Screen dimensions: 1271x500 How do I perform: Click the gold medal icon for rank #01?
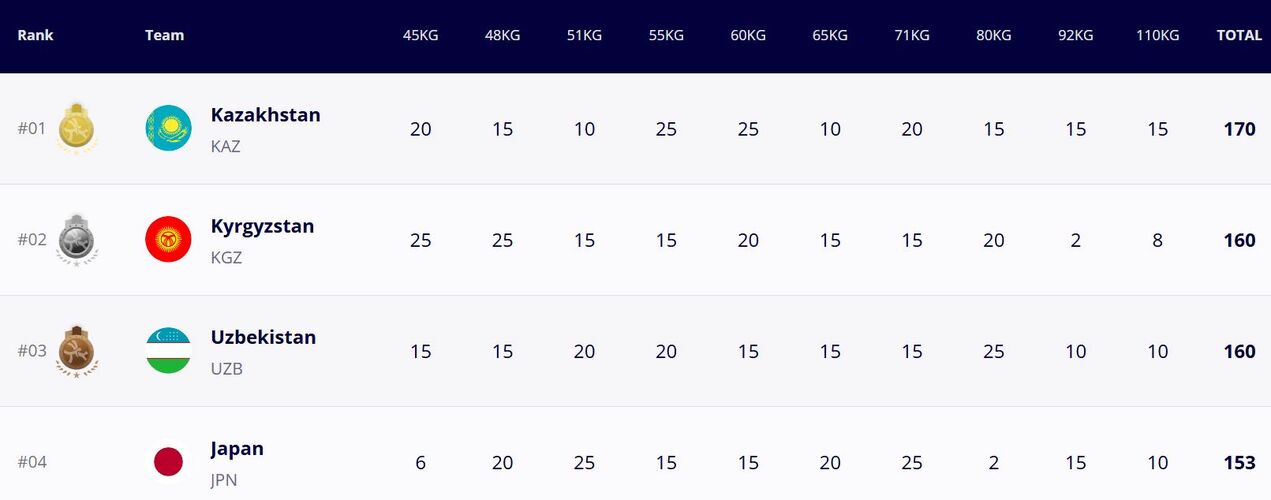pyautogui.click(x=77, y=129)
